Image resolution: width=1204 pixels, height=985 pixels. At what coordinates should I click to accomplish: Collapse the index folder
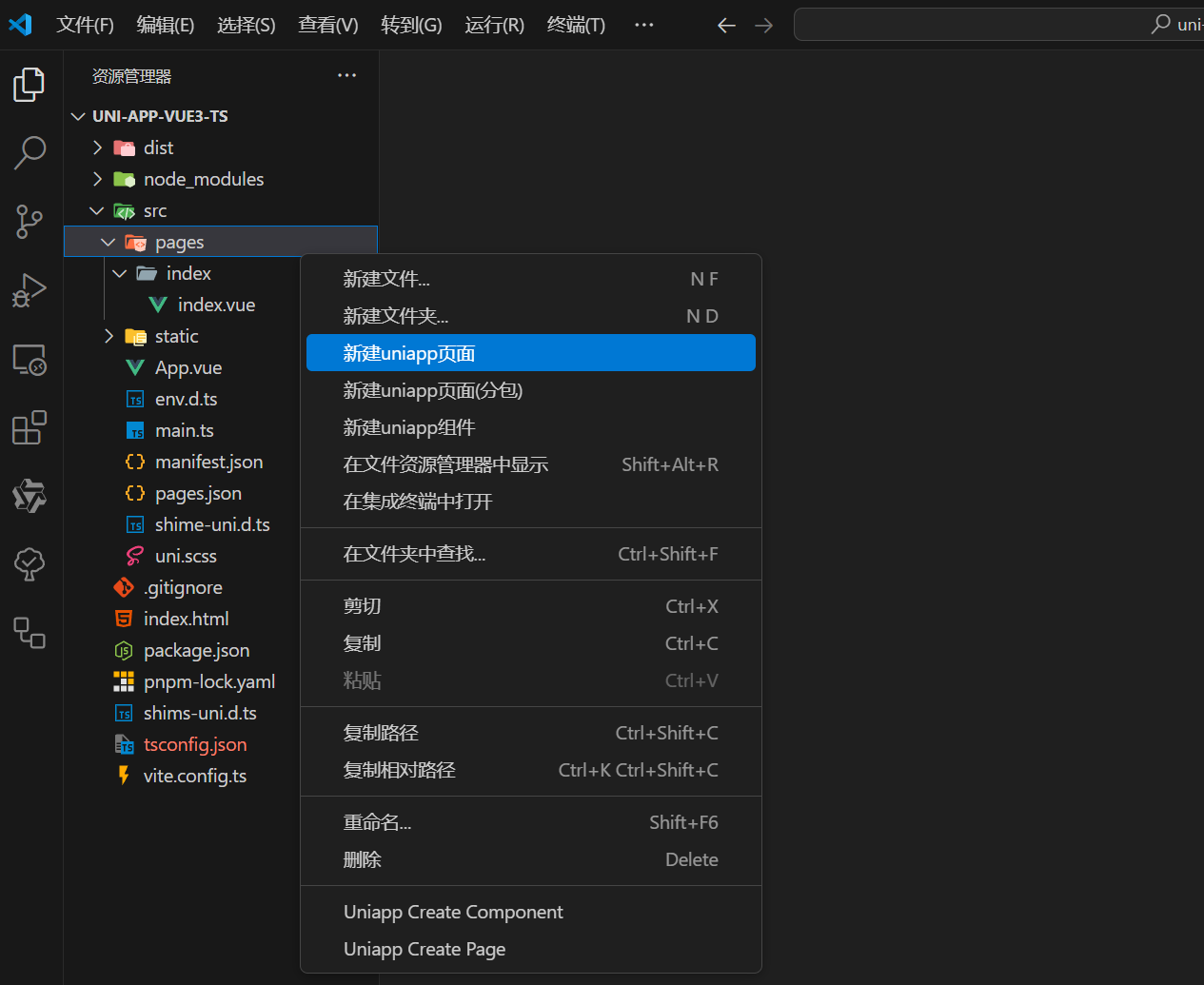[120, 273]
